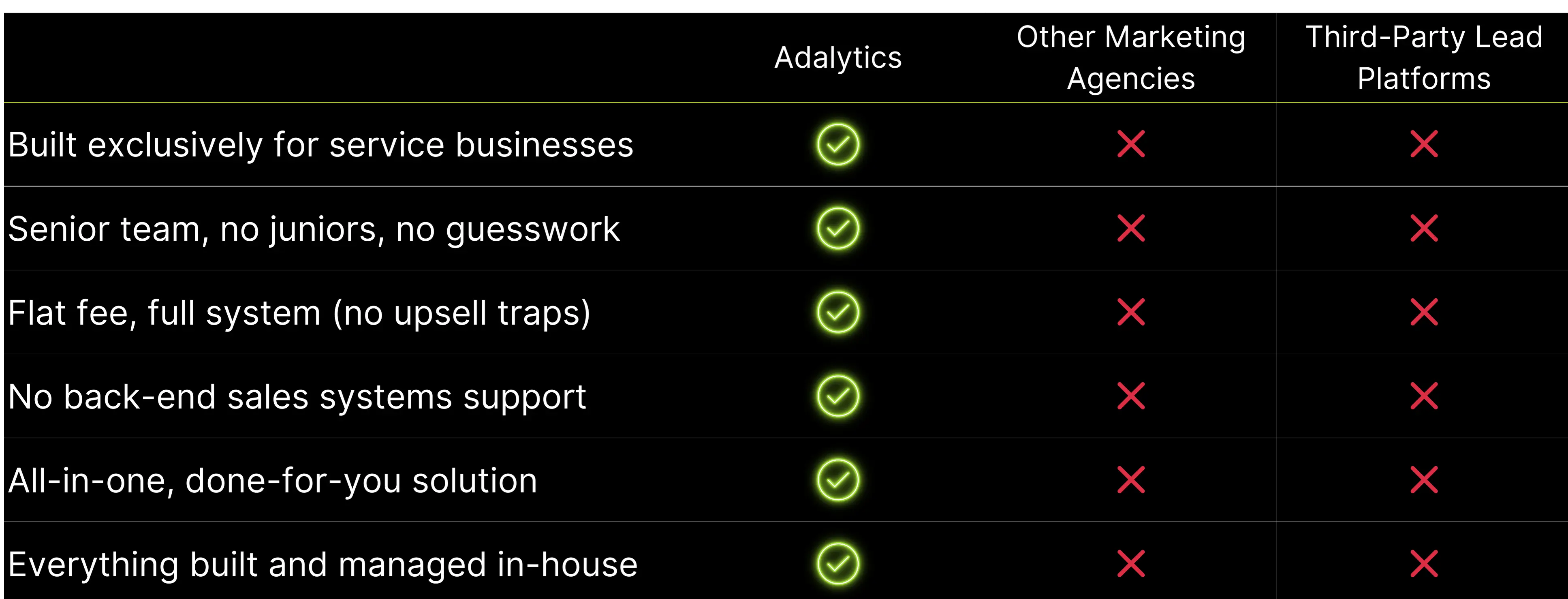Click Adalytics checkmark for service businesses row
This screenshot has height=599, width=1568.
coord(837,144)
